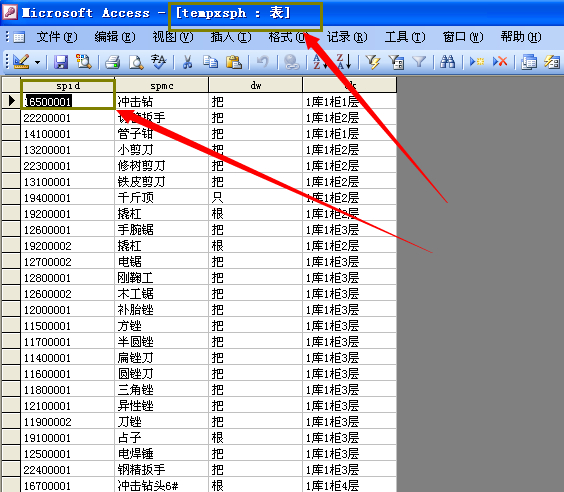The height and width of the screenshot is (492, 564).
Task: Click the Sort Descending Z-A icon
Action: point(344,62)
